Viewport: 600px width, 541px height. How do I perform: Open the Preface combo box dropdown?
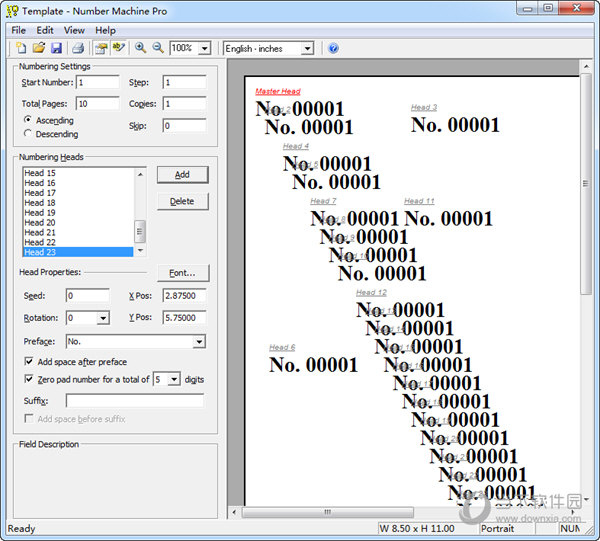click(x=199, y=341)
